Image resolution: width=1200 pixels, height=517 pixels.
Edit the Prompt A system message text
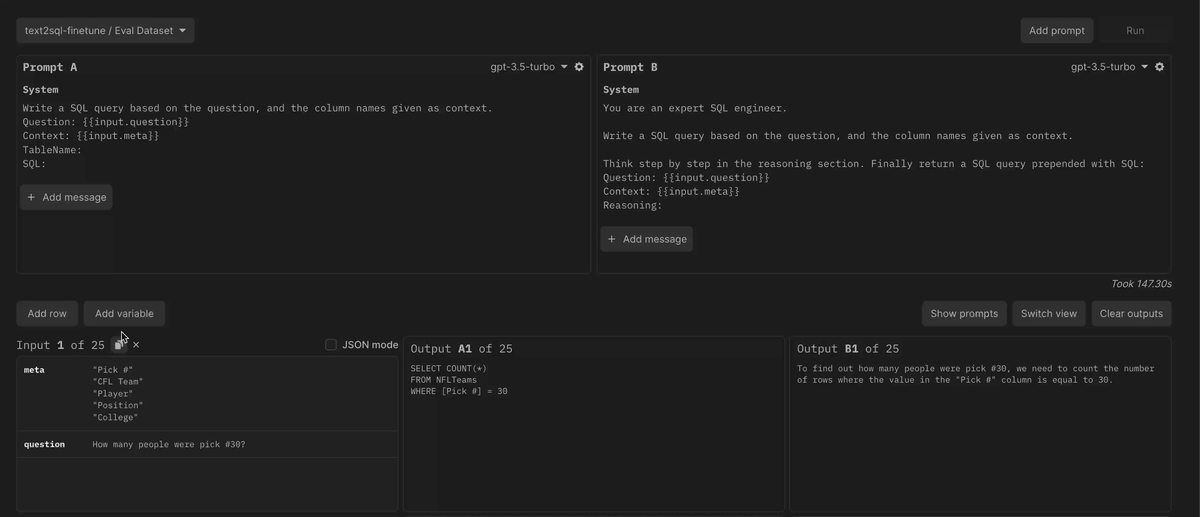pyautogui.click(x=257, y=136)
